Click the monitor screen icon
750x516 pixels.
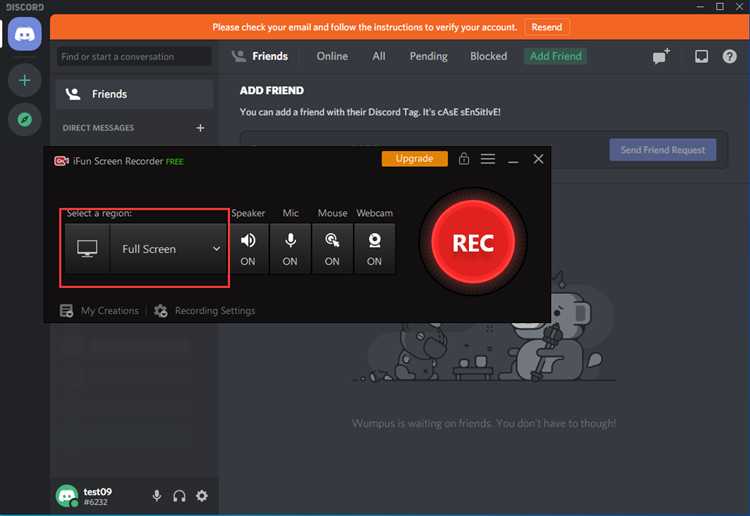click(87, 249)
